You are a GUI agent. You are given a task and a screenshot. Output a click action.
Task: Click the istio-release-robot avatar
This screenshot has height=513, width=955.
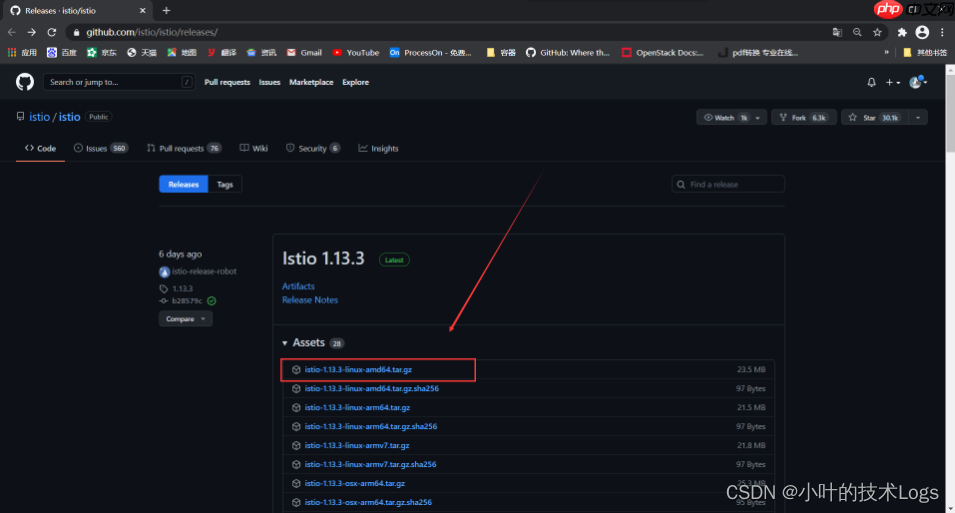pyautogui.click(x=164, y=272)
